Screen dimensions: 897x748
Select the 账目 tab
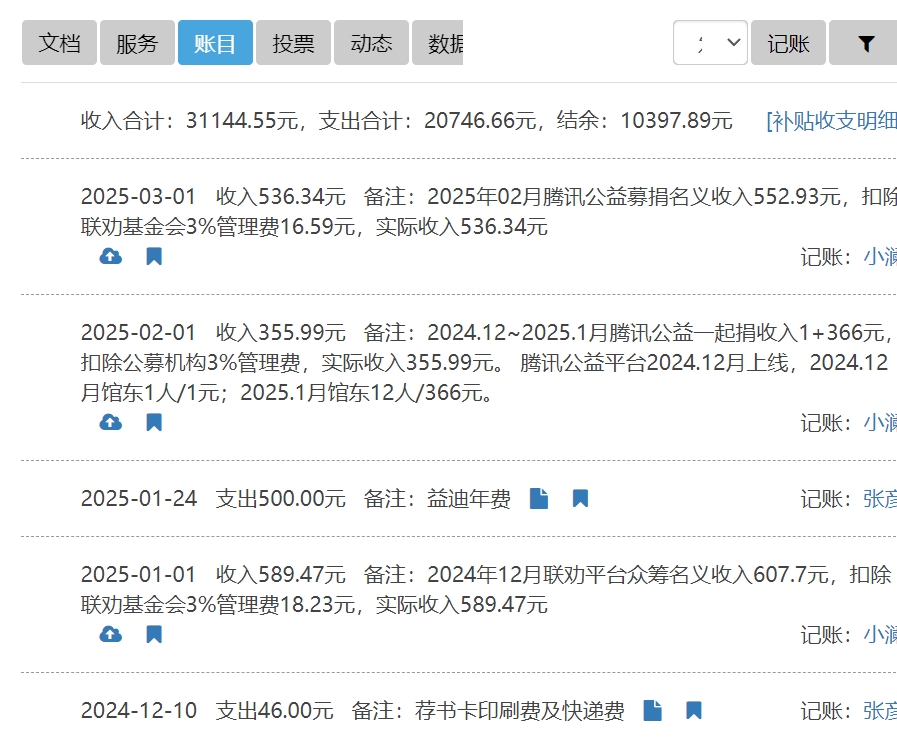coord(215,43)
